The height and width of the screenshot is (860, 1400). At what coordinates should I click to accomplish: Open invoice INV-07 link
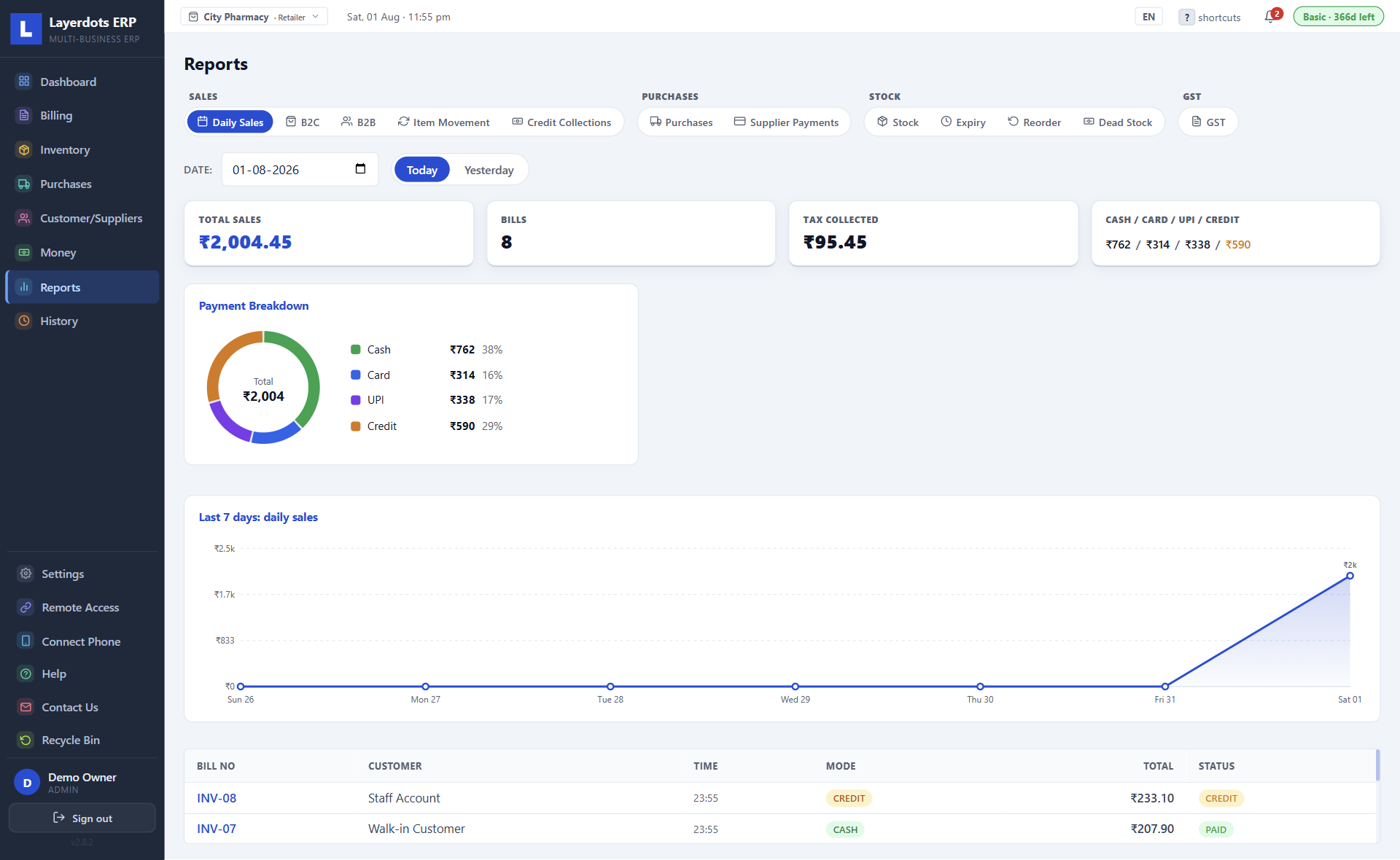[x=217, y=829]
